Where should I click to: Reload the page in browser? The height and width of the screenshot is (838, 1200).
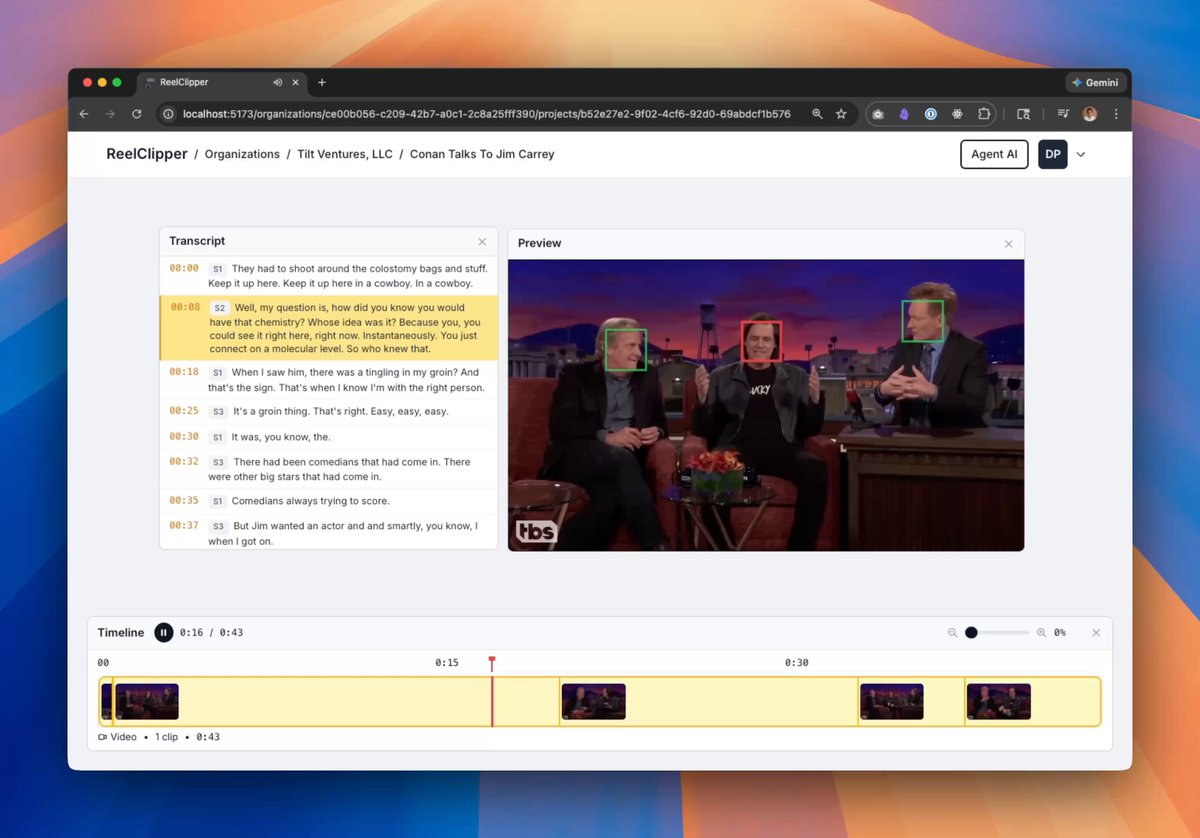coord(137,114)
